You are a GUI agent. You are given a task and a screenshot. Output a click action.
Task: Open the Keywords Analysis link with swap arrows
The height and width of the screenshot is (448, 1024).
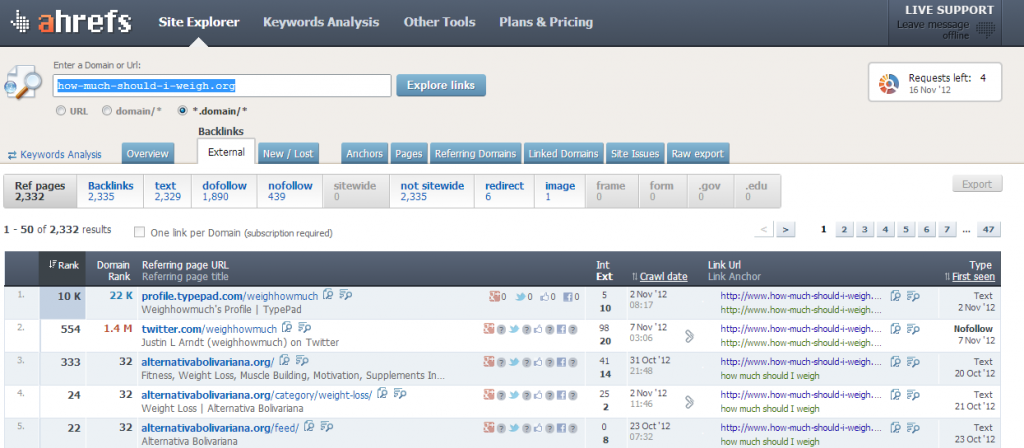pos(55,155)
